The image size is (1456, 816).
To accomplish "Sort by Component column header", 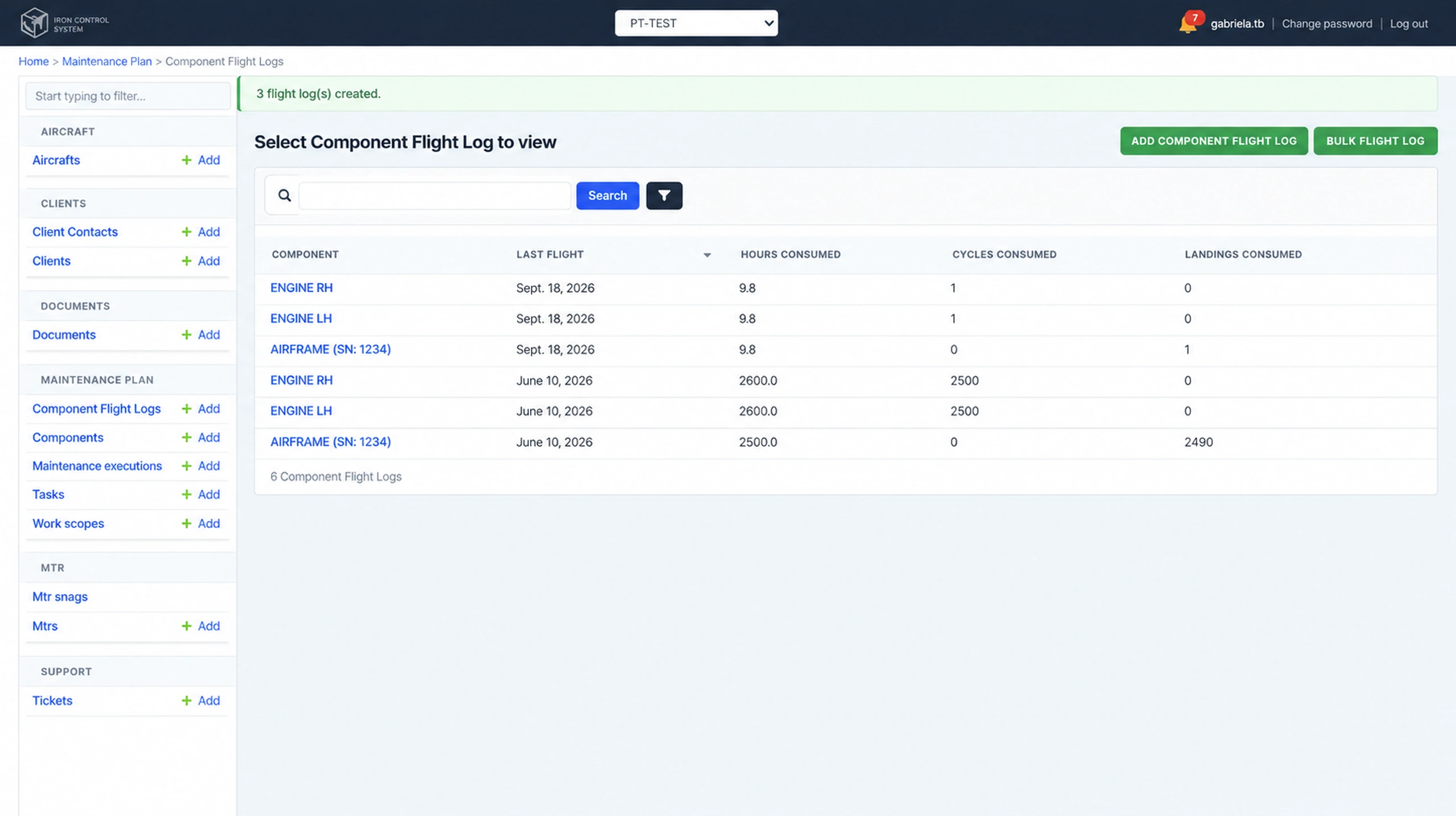I will 305,255.
